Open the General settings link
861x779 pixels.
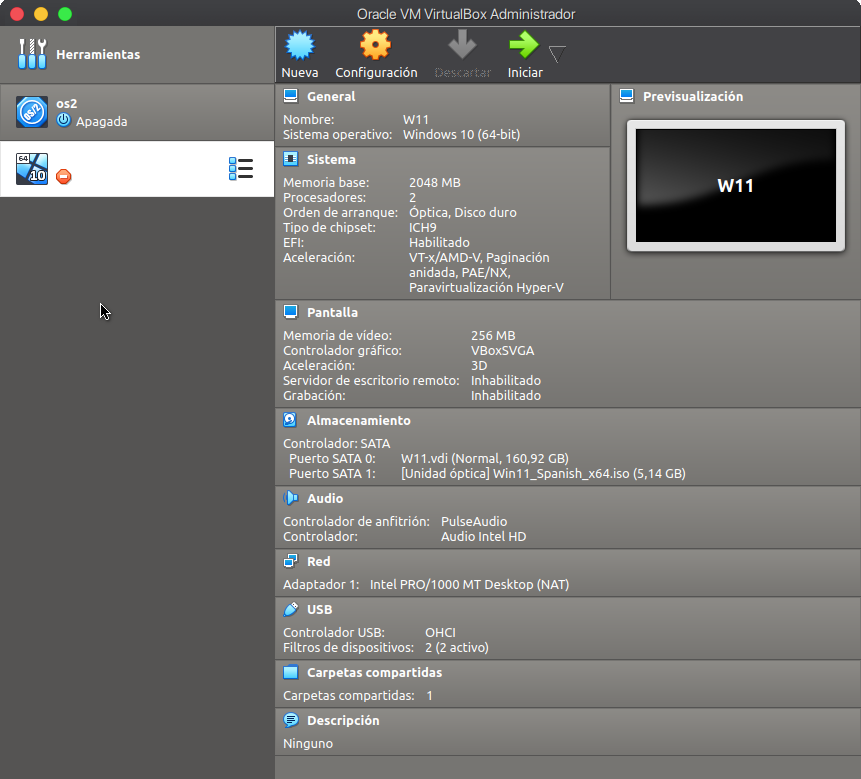[x=331, y=97]
